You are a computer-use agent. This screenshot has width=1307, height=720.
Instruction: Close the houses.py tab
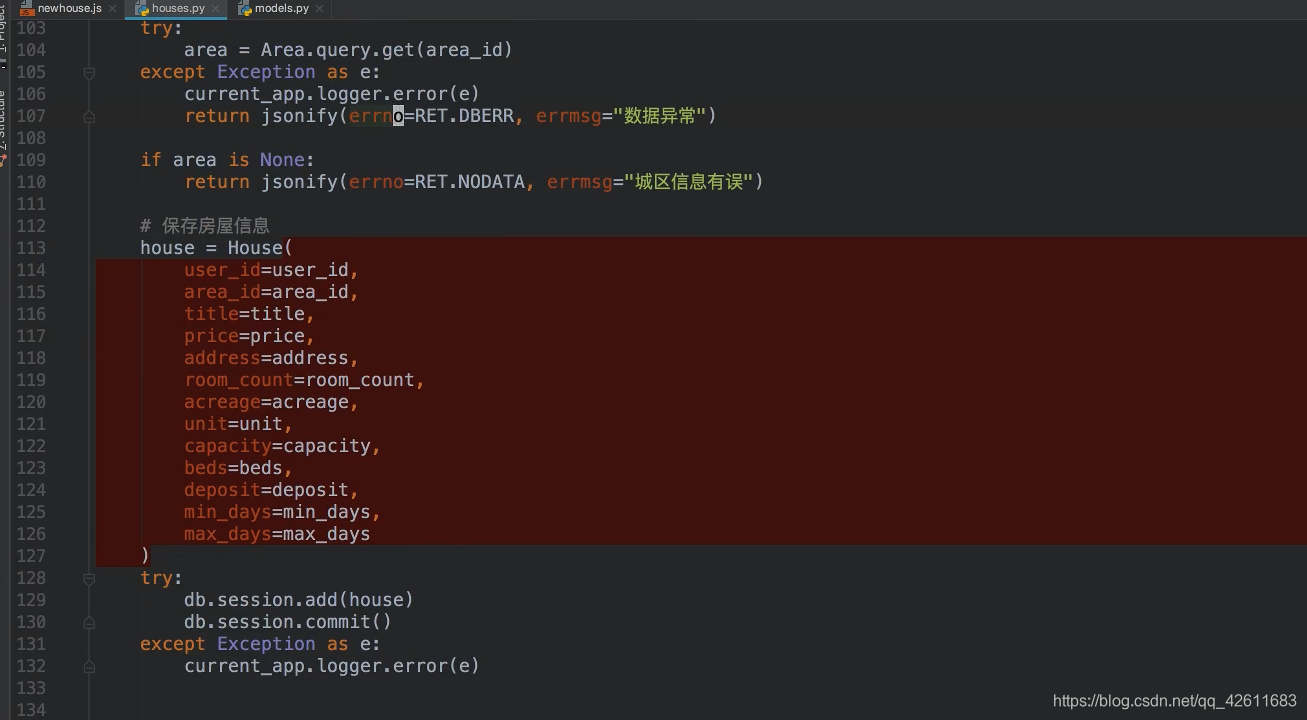pos(216,8)
